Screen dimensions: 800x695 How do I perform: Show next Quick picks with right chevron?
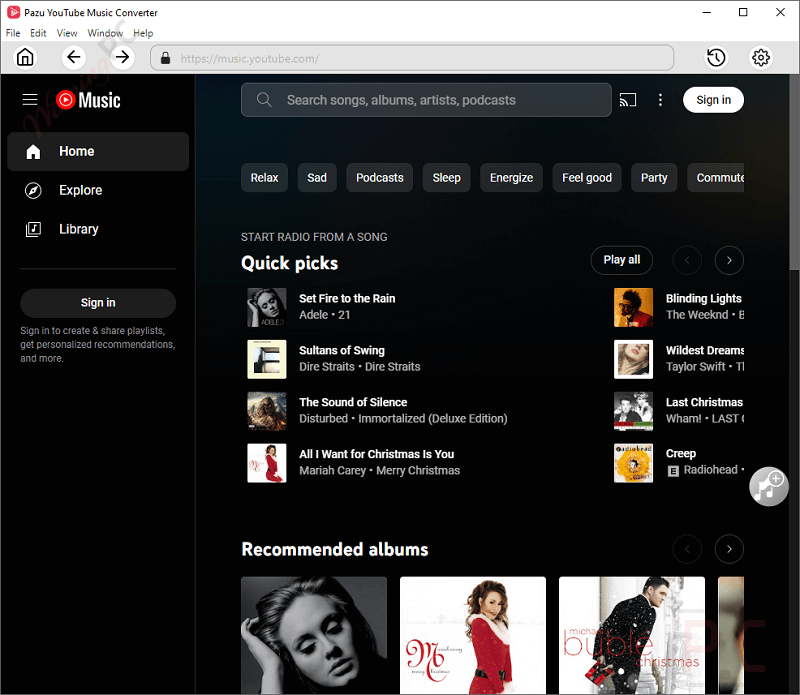tap(729, 260)
